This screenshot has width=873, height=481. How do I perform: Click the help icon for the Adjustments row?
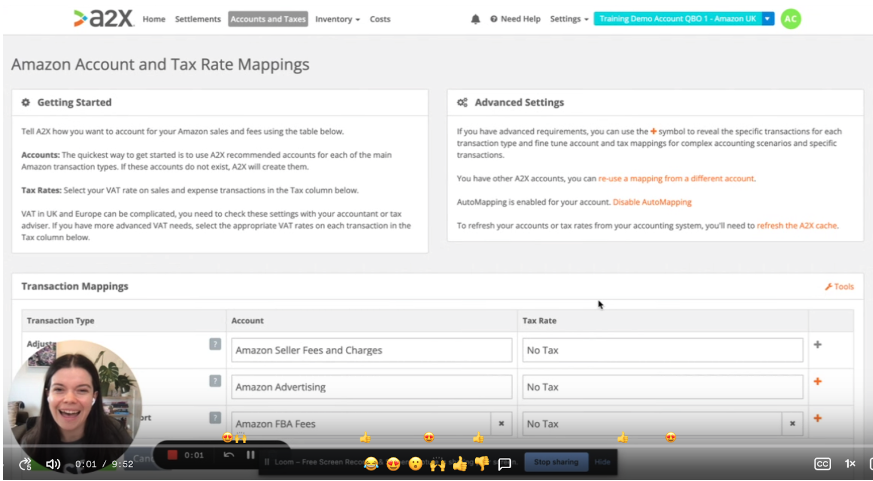point(215,344)
